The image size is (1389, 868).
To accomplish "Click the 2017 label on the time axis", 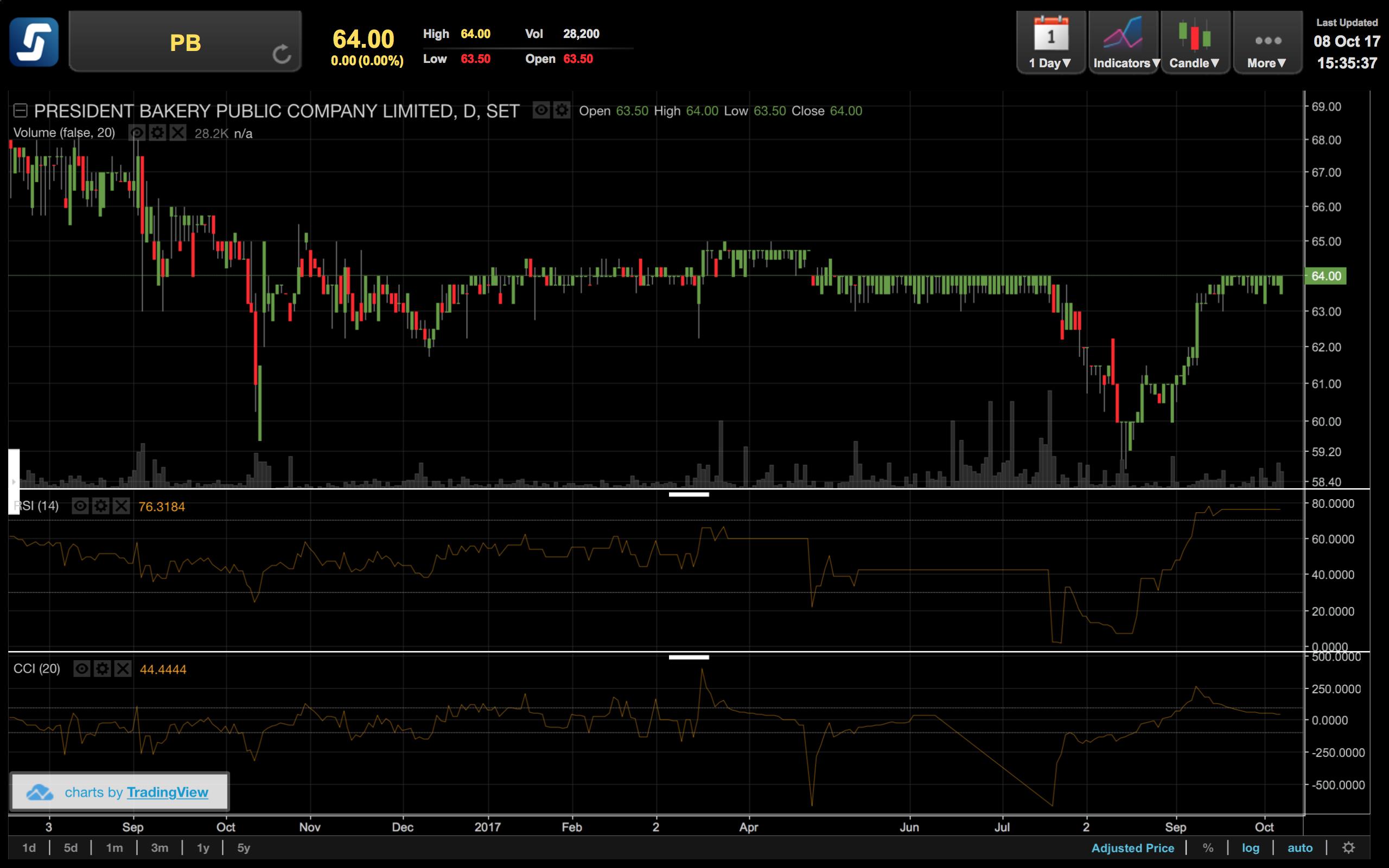I will 487,827.
